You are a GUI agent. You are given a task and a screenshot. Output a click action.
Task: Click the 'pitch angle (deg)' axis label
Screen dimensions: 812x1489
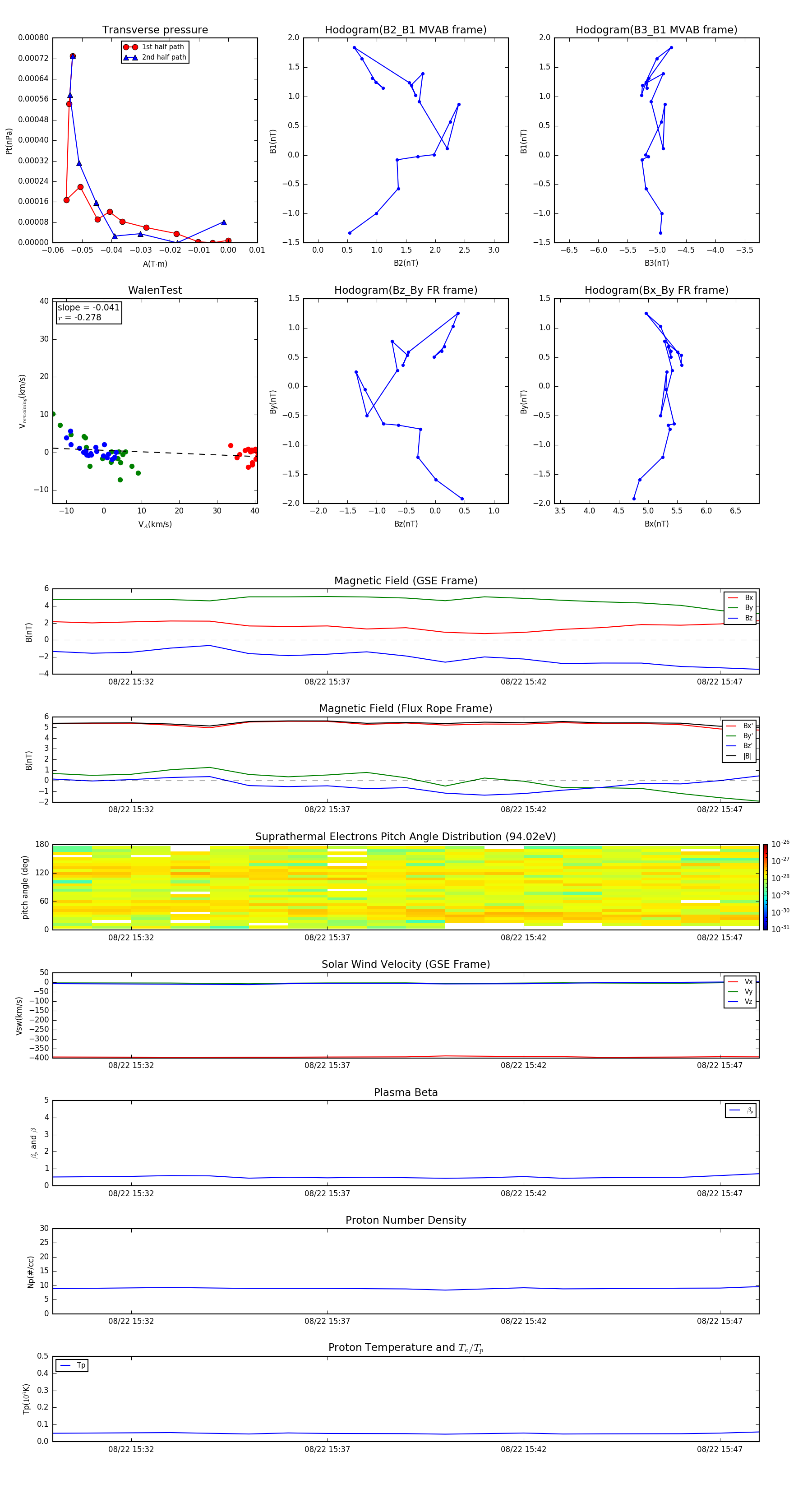25,887
